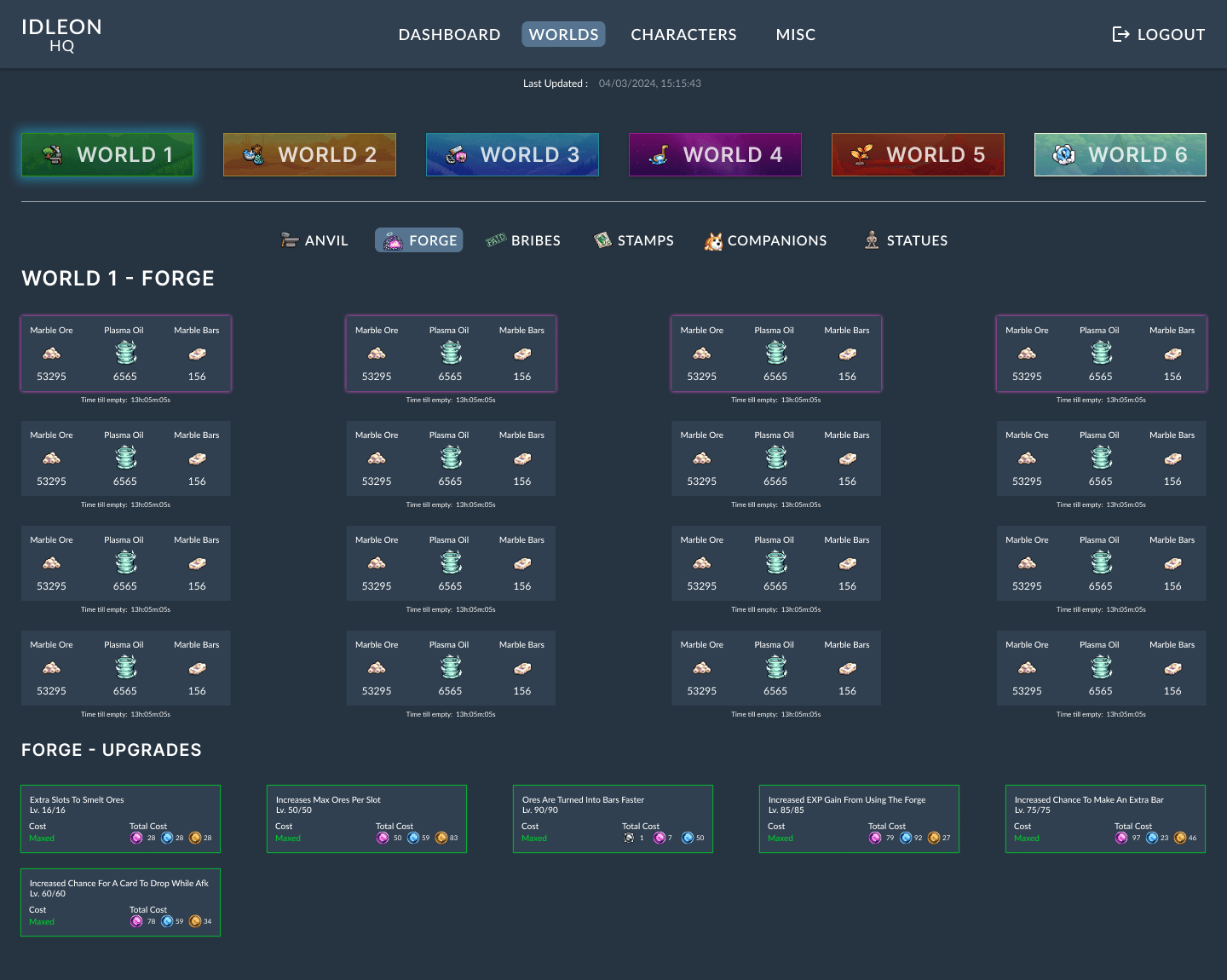Click the Marble Ore icon in the top-left forge slot
The height and width of the screenshot is (980, 1227).
point(51,353)
